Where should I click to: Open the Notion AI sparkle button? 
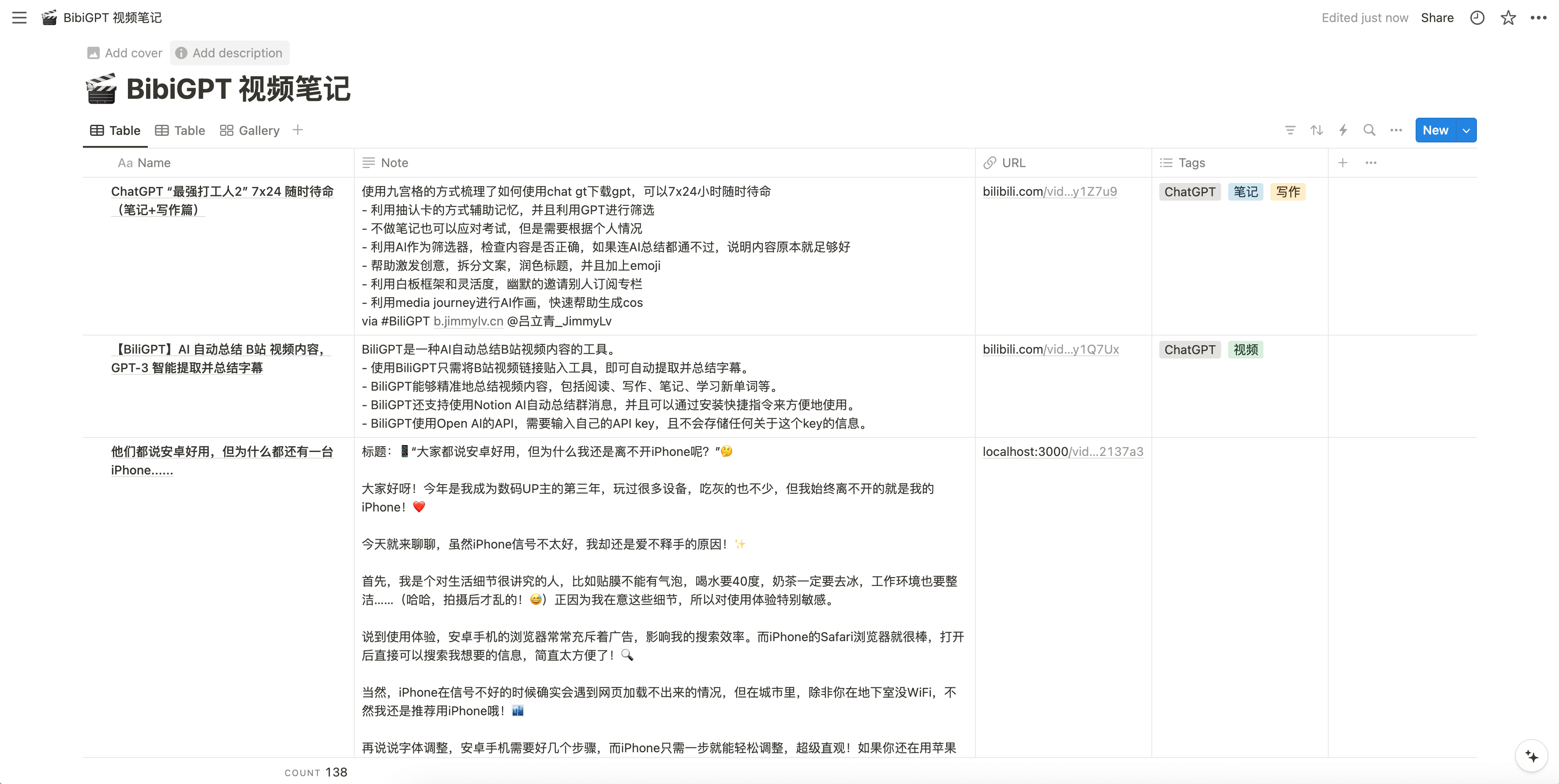[x=1531, y=756]
